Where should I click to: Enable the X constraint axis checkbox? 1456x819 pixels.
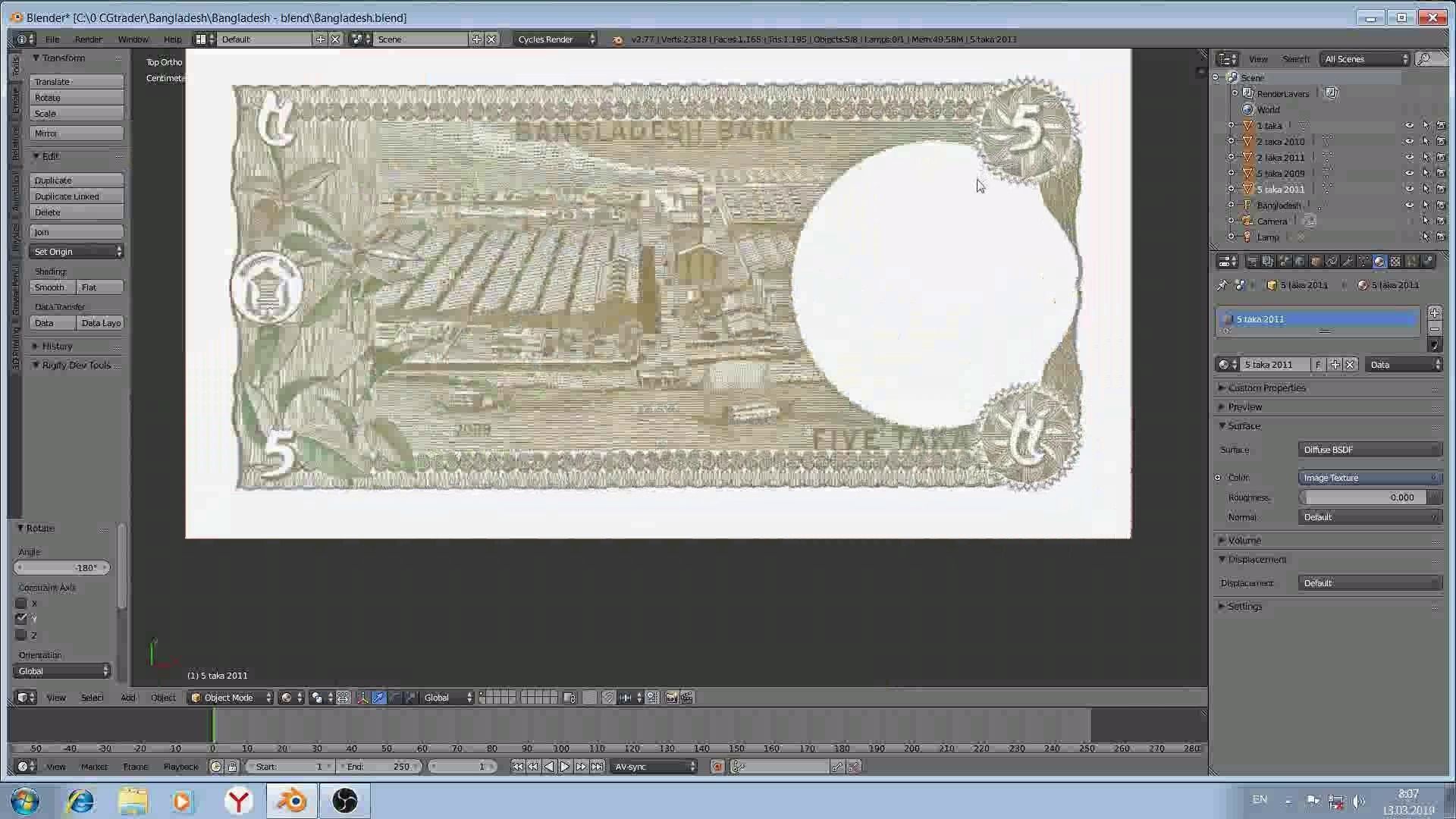21,604
